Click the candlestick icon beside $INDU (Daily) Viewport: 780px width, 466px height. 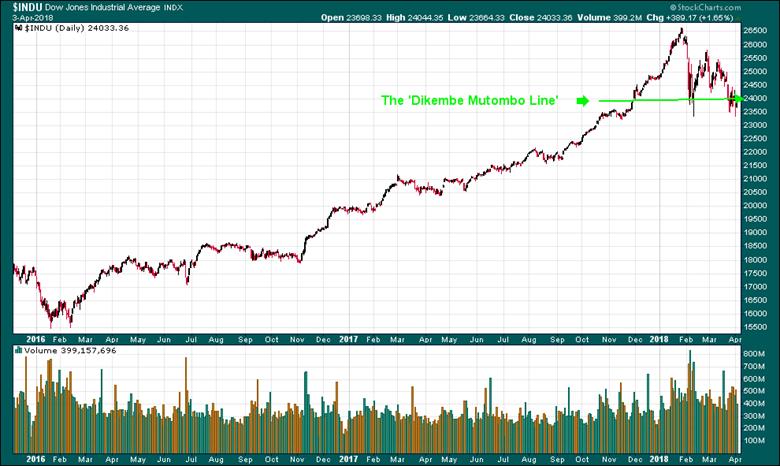(x=19, y=30)
